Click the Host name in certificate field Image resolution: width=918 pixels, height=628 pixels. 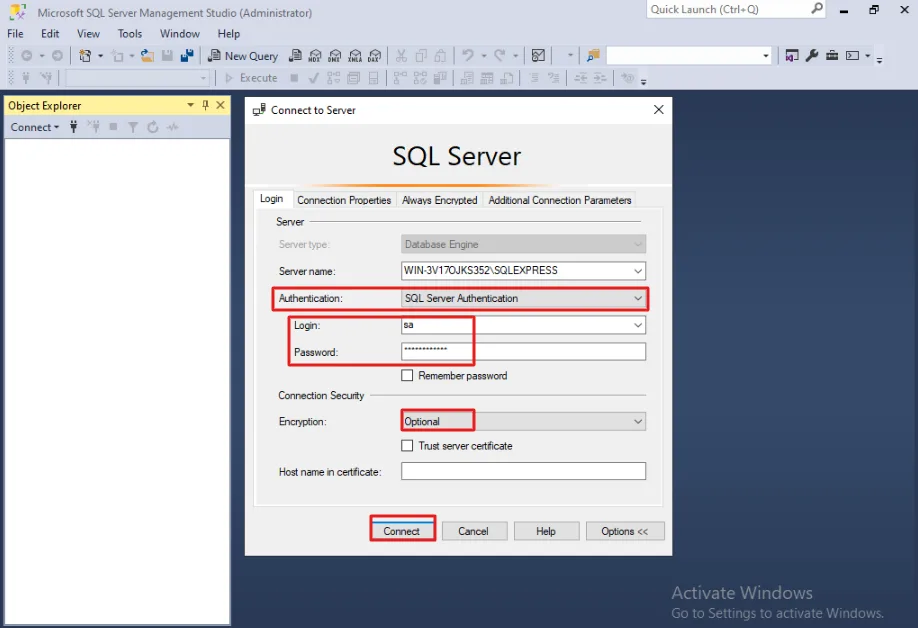(523, 471)
